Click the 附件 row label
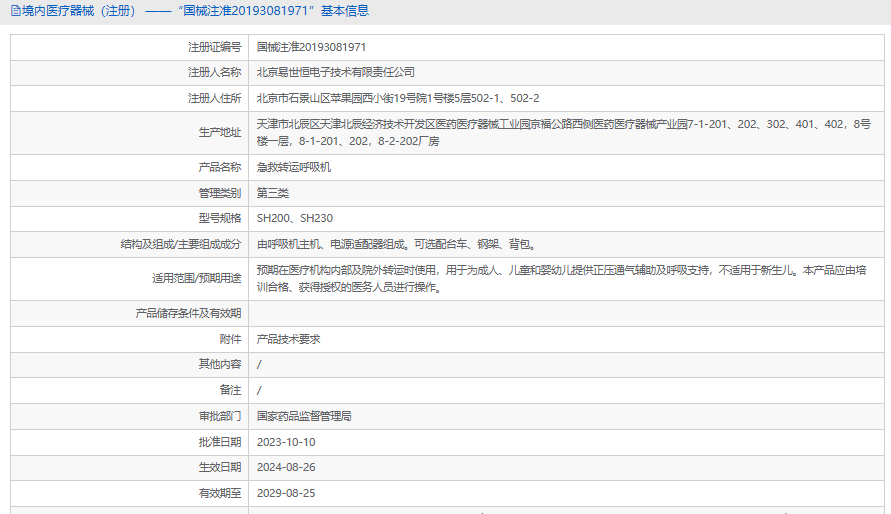Viewport: 891px width, 514px height. [x=230, y=339]
